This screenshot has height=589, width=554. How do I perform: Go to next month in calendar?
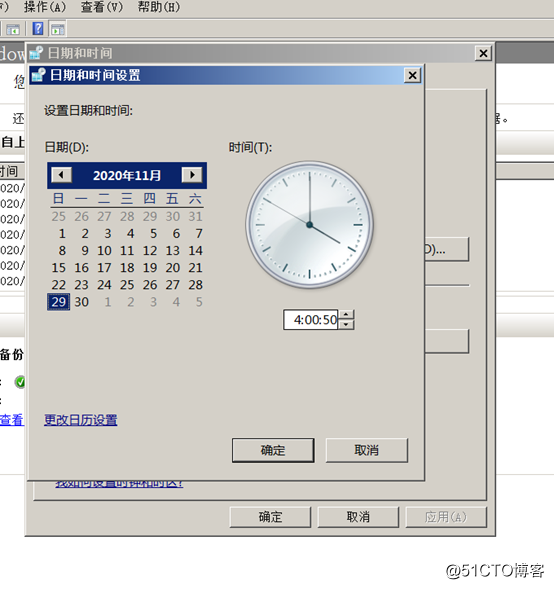tap(192, 175)
